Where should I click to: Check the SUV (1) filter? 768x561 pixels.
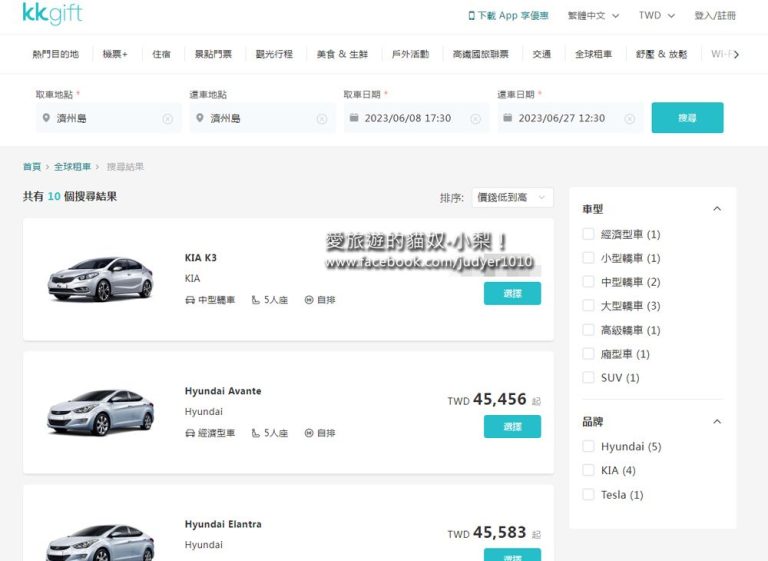point(589,378)
